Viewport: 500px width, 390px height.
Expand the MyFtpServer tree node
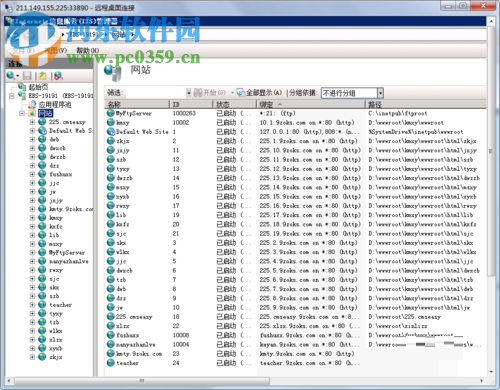click(32, 252)
